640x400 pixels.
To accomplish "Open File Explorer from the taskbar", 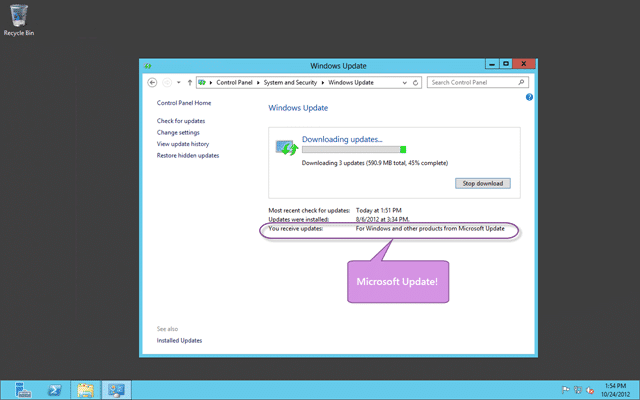I will point(86,390).
